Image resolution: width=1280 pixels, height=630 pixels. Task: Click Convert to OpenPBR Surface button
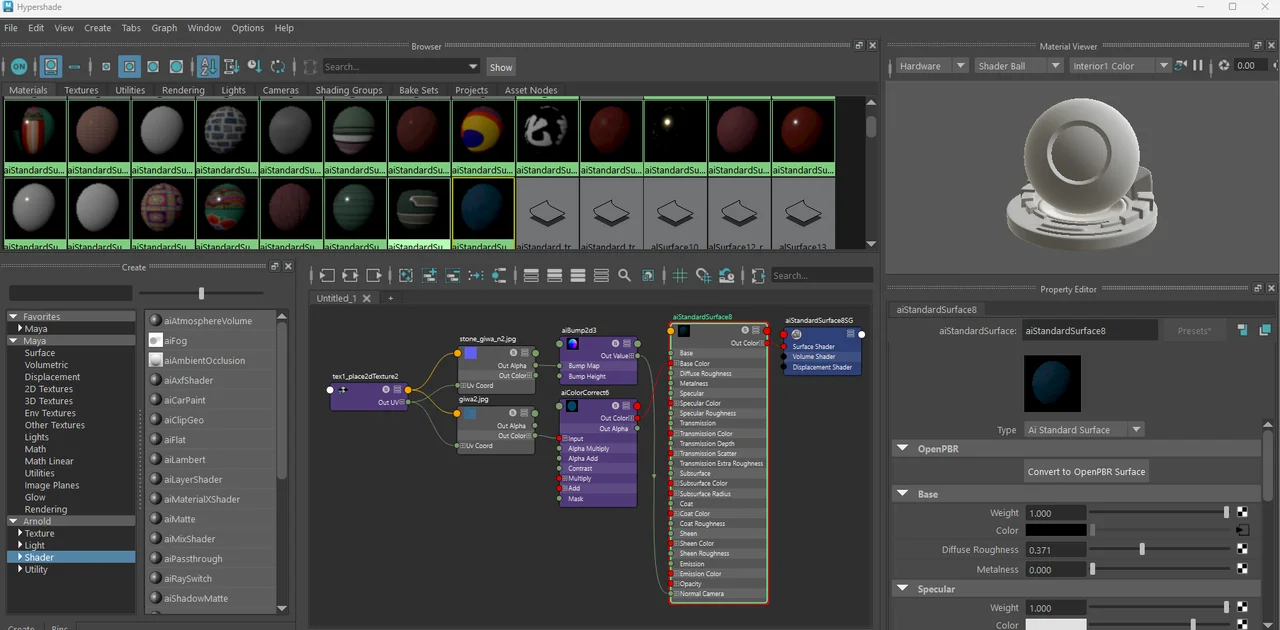pyautogui.click(x=1087, y=471)
